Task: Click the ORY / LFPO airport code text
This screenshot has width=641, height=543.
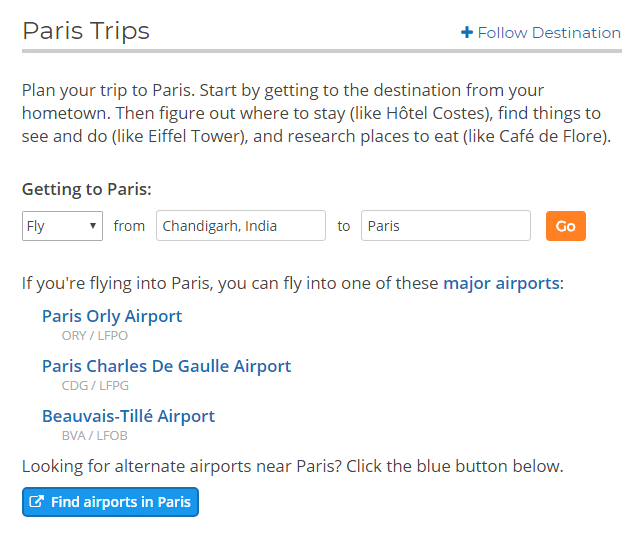Action: [95, 336]
